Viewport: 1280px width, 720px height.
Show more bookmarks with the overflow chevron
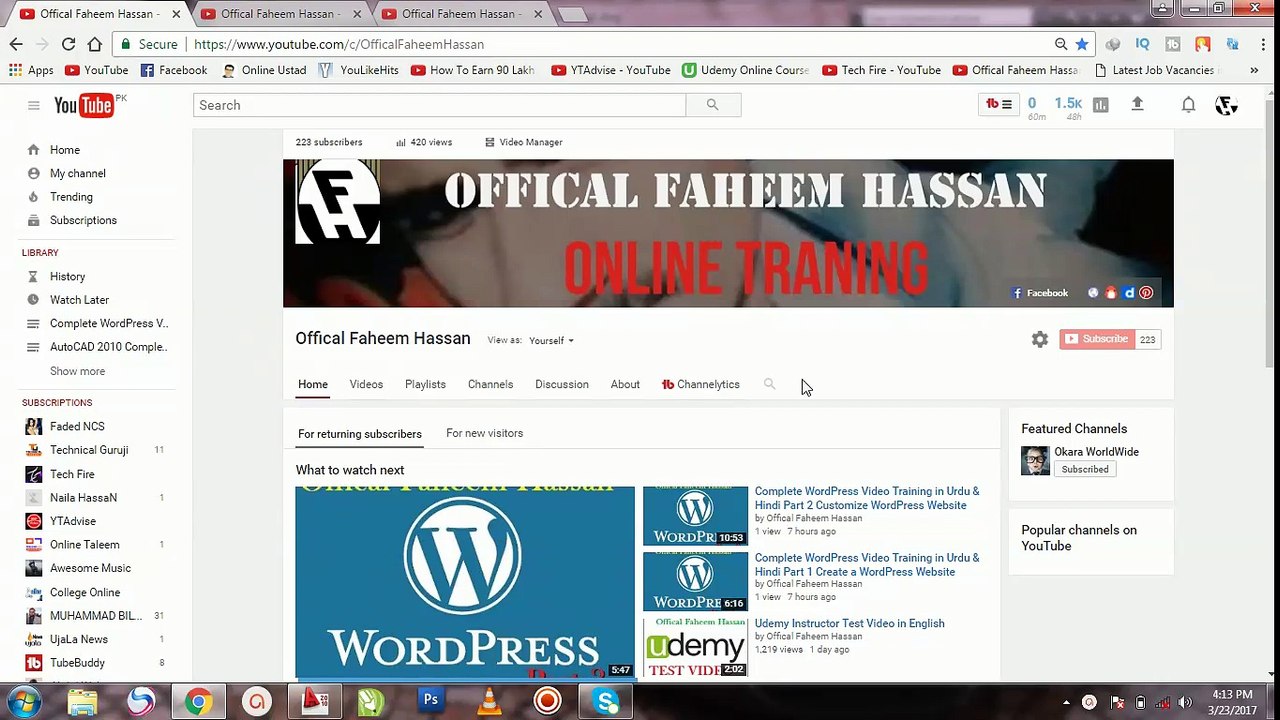[x=1254, y=70]
